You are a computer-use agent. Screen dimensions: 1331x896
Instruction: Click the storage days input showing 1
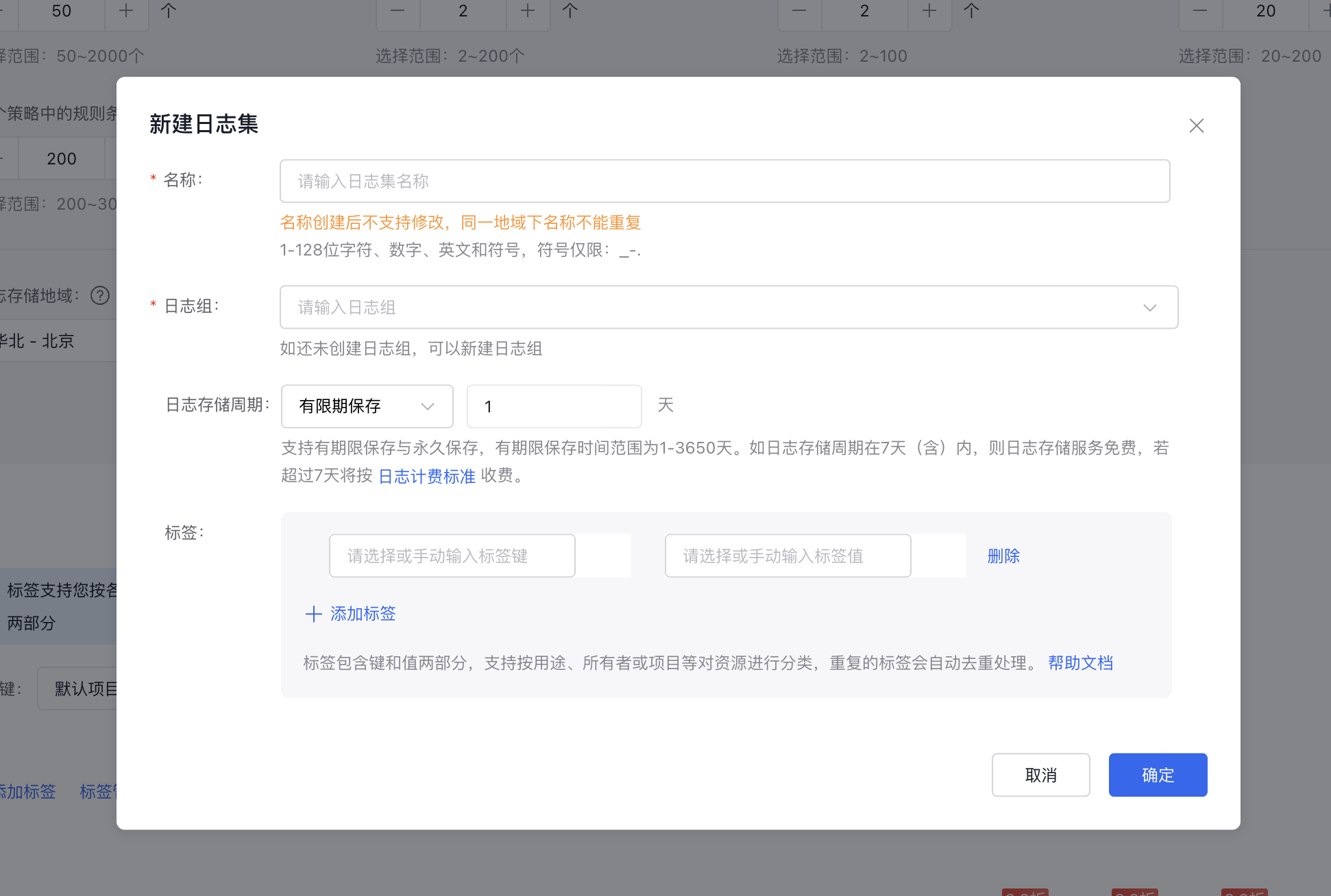pos(554,406)
